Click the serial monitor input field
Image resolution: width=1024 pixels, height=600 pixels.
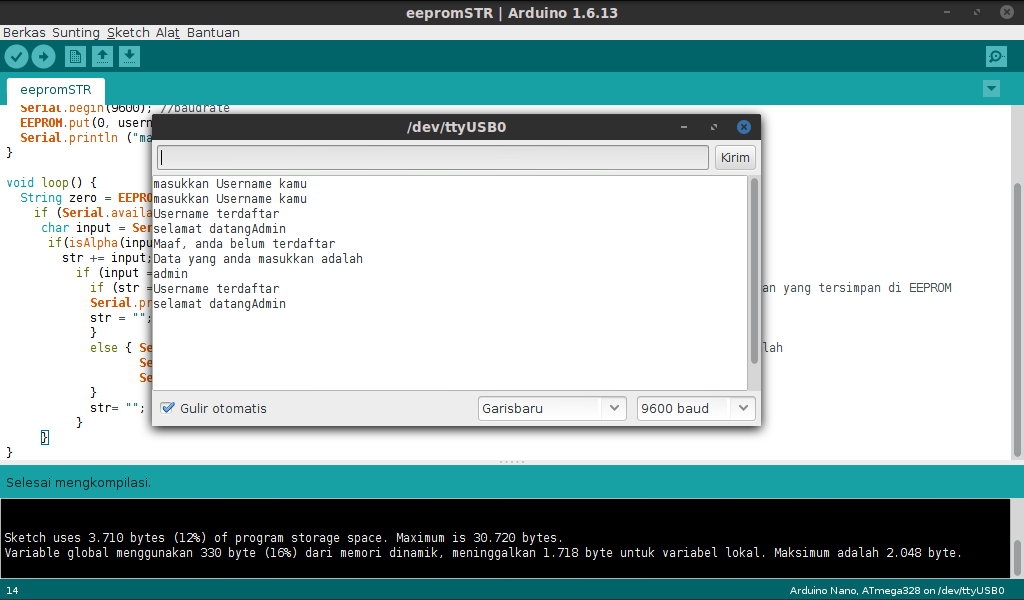point(430,157)
